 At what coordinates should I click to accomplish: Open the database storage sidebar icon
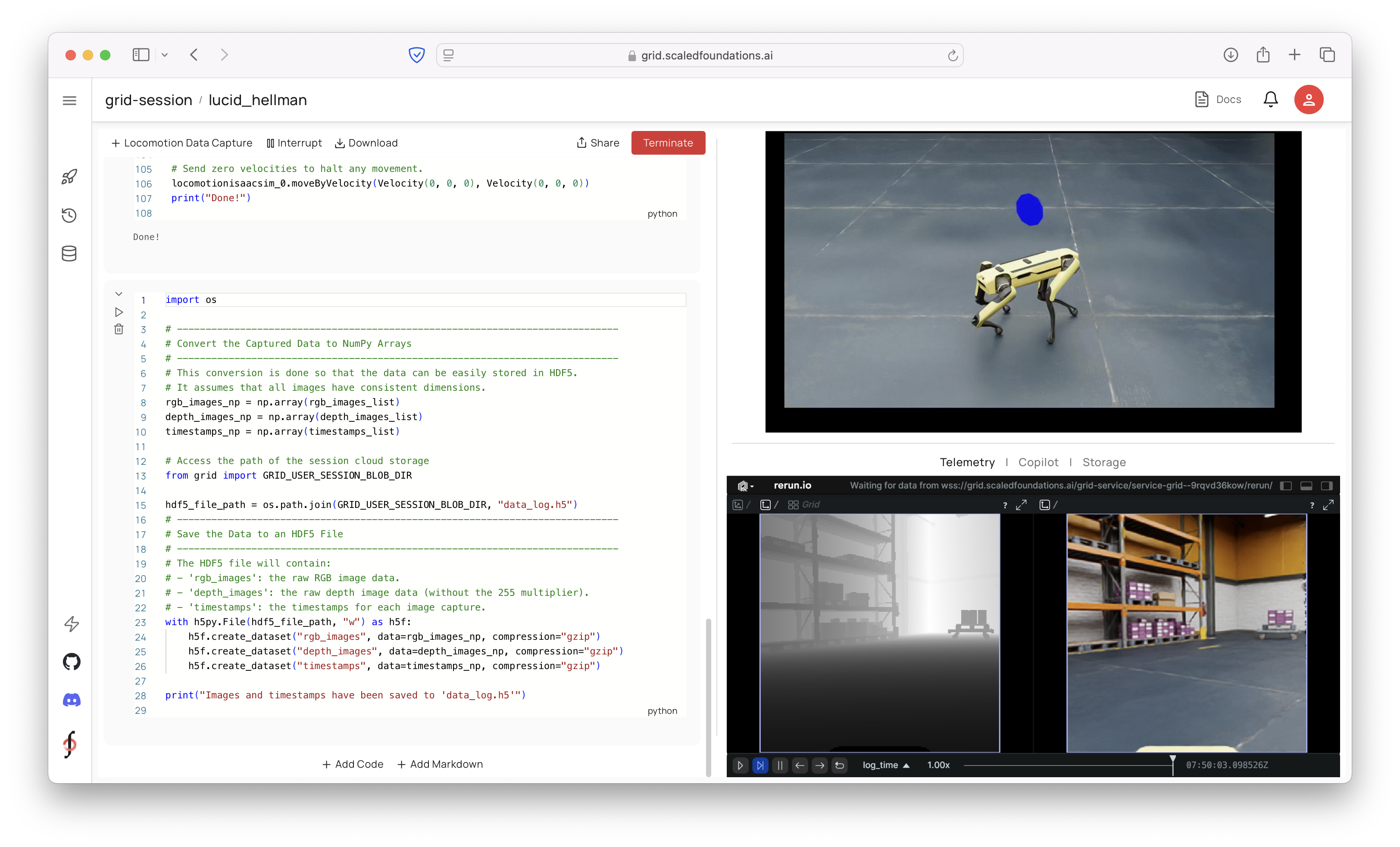69,253
